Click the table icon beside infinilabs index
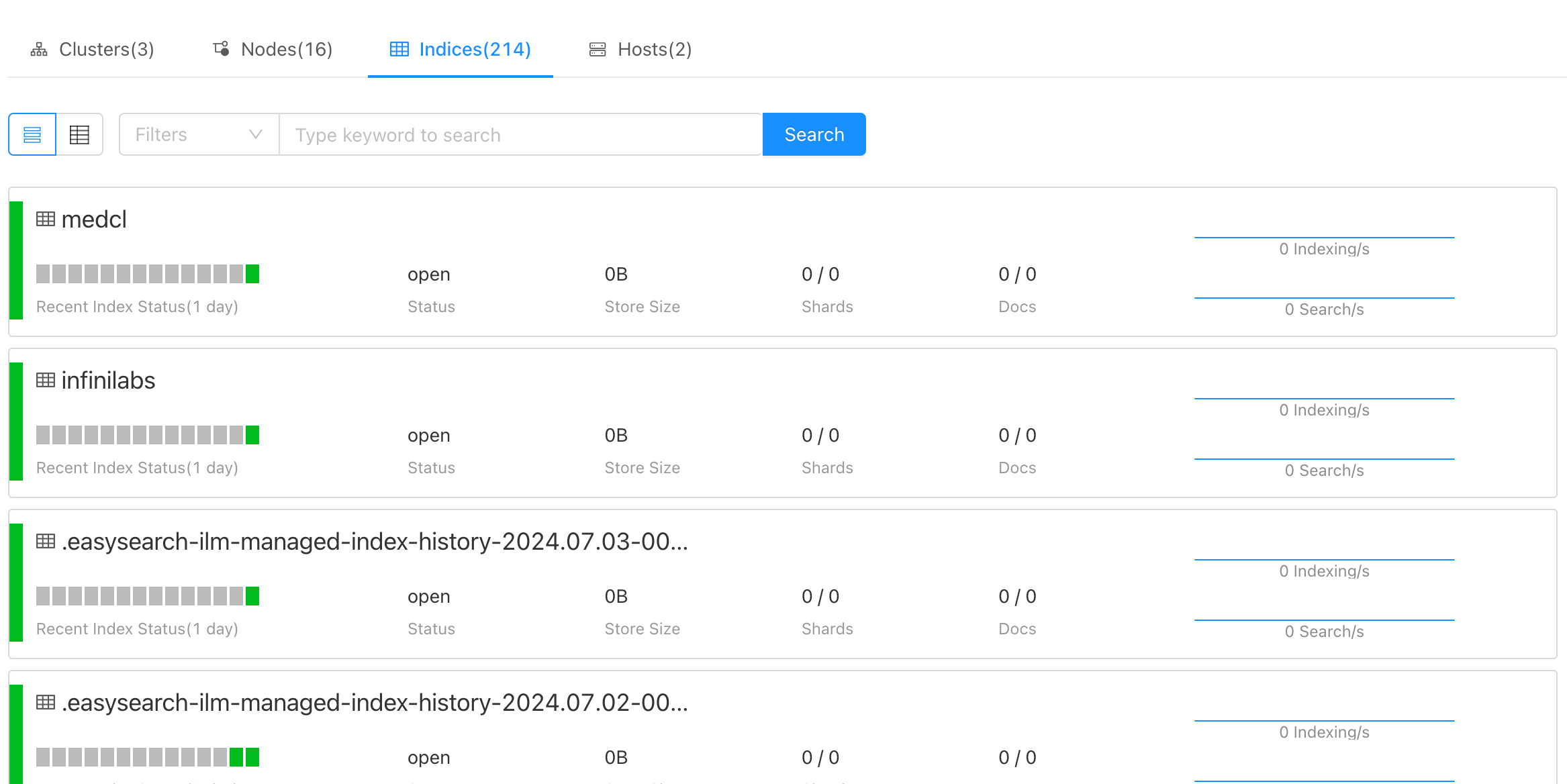 [x=45, y=379]
